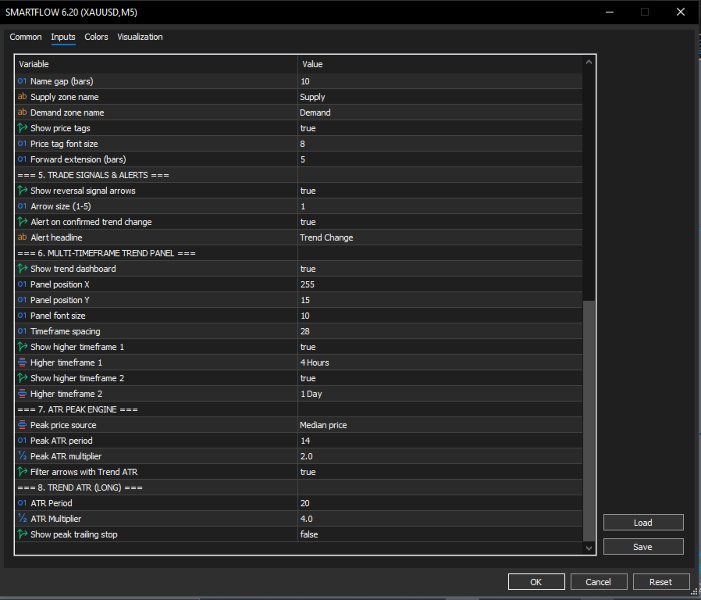Click the integer icon beside Forward extension (bars)
The width and height of the screenshot is (701, 600).
[22, 159]
